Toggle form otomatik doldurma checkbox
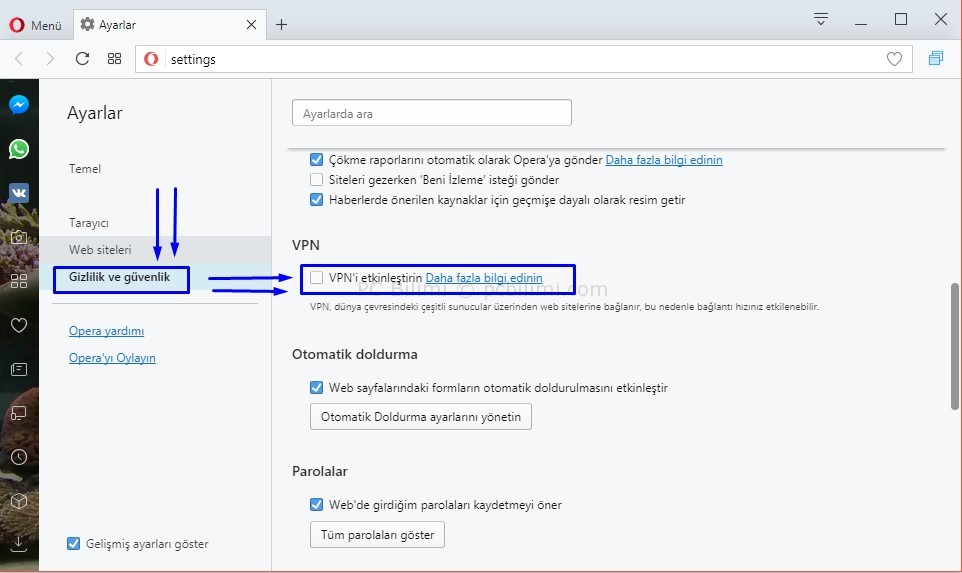This screenshot has width=962, height=573. pyautogui.click(x=317, y=387)
